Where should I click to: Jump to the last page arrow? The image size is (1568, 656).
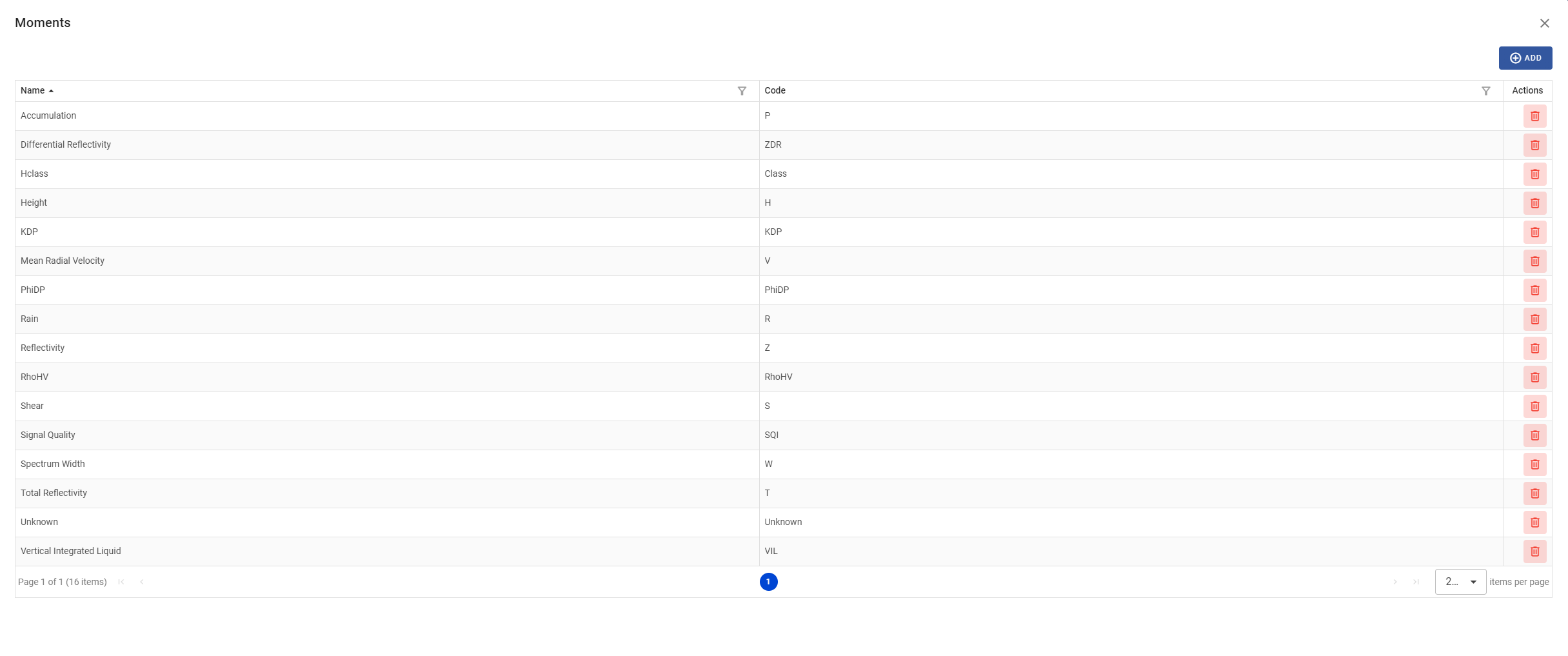tap(1416, 582)
